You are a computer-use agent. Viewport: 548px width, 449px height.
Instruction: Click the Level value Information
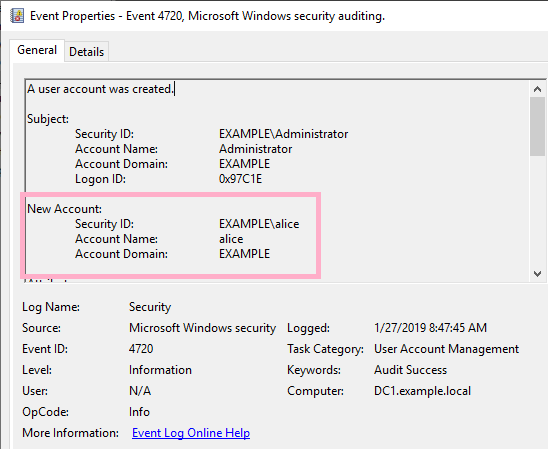click(x=160, y=370)
